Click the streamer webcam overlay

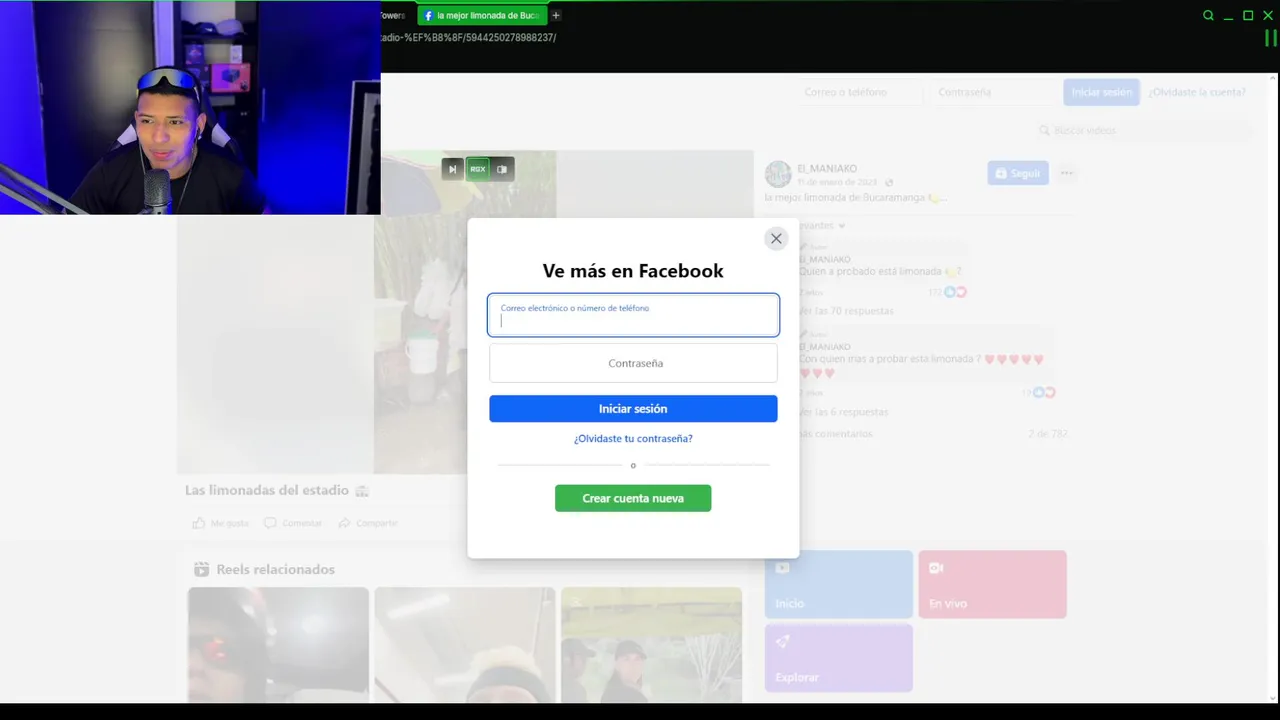click(190, 107)
